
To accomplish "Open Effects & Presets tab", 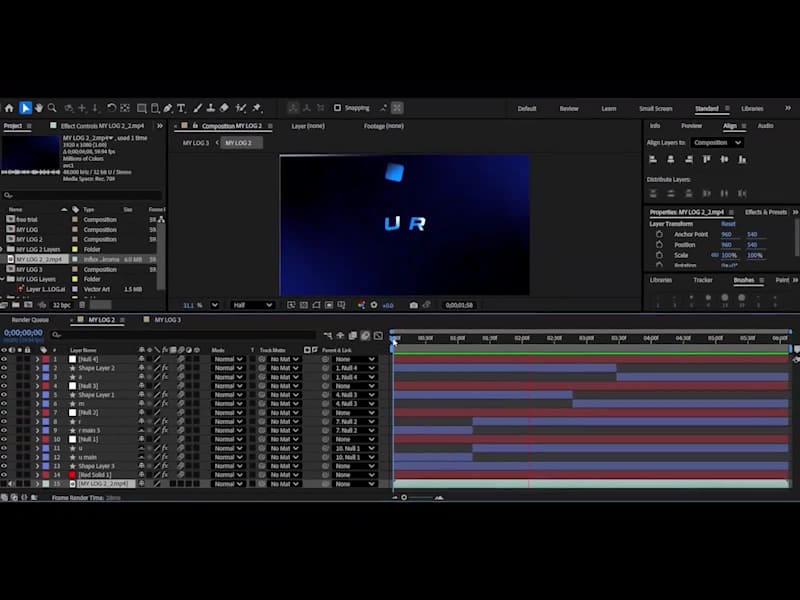I will (766, 212).
